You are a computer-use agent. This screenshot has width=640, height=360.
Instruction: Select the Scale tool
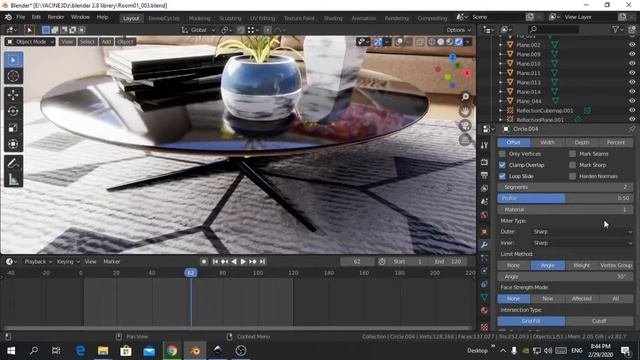coord(13,128)
